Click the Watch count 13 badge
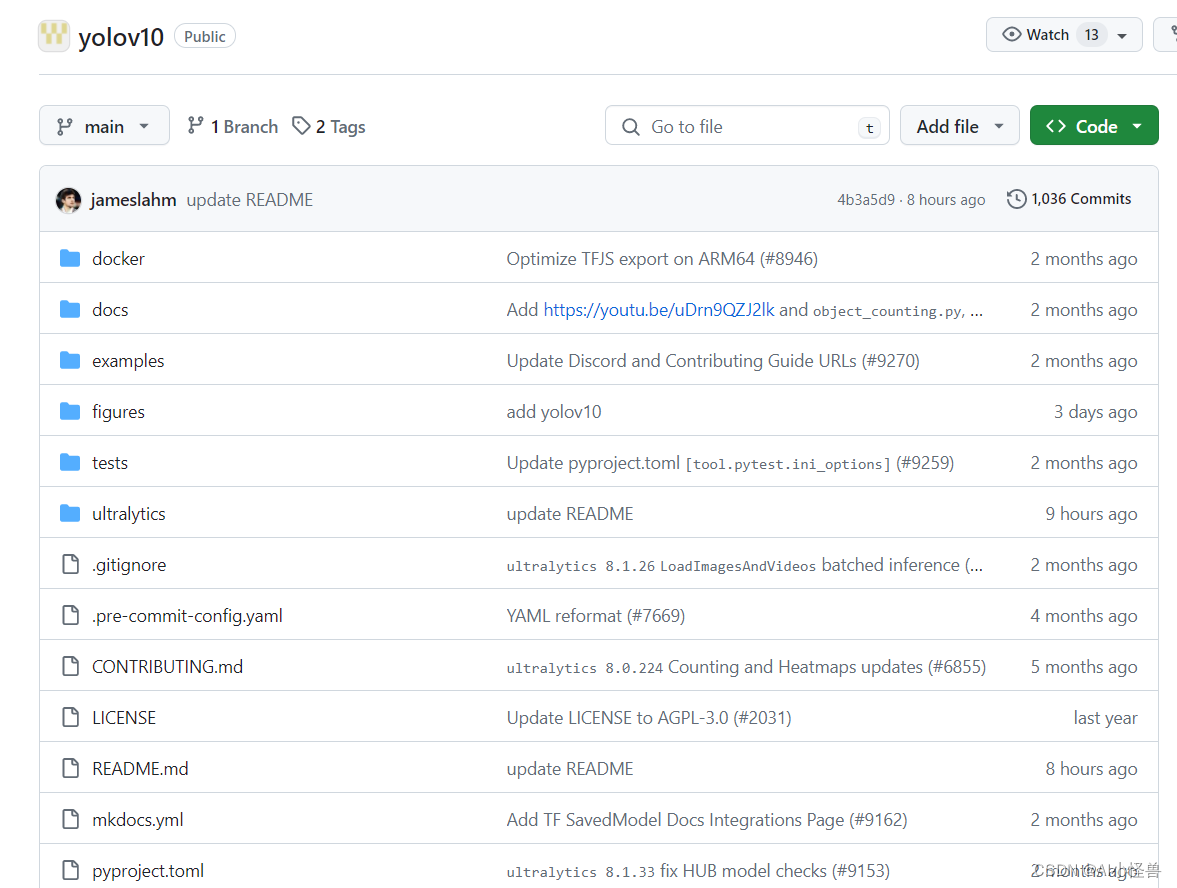This screenshot has height=888, width=1177. pos(1091,35)
